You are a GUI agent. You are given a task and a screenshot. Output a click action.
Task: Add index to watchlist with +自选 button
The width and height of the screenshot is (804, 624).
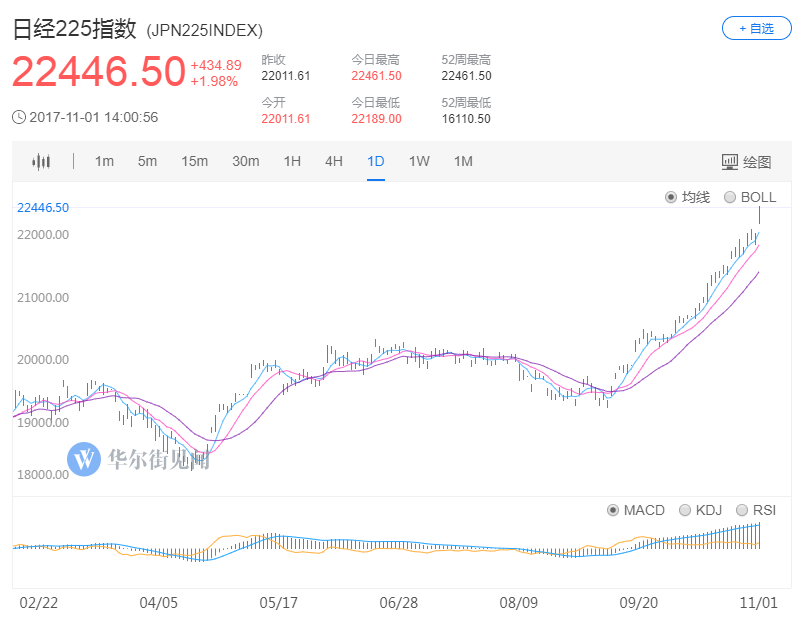click(x=756, y=28)
